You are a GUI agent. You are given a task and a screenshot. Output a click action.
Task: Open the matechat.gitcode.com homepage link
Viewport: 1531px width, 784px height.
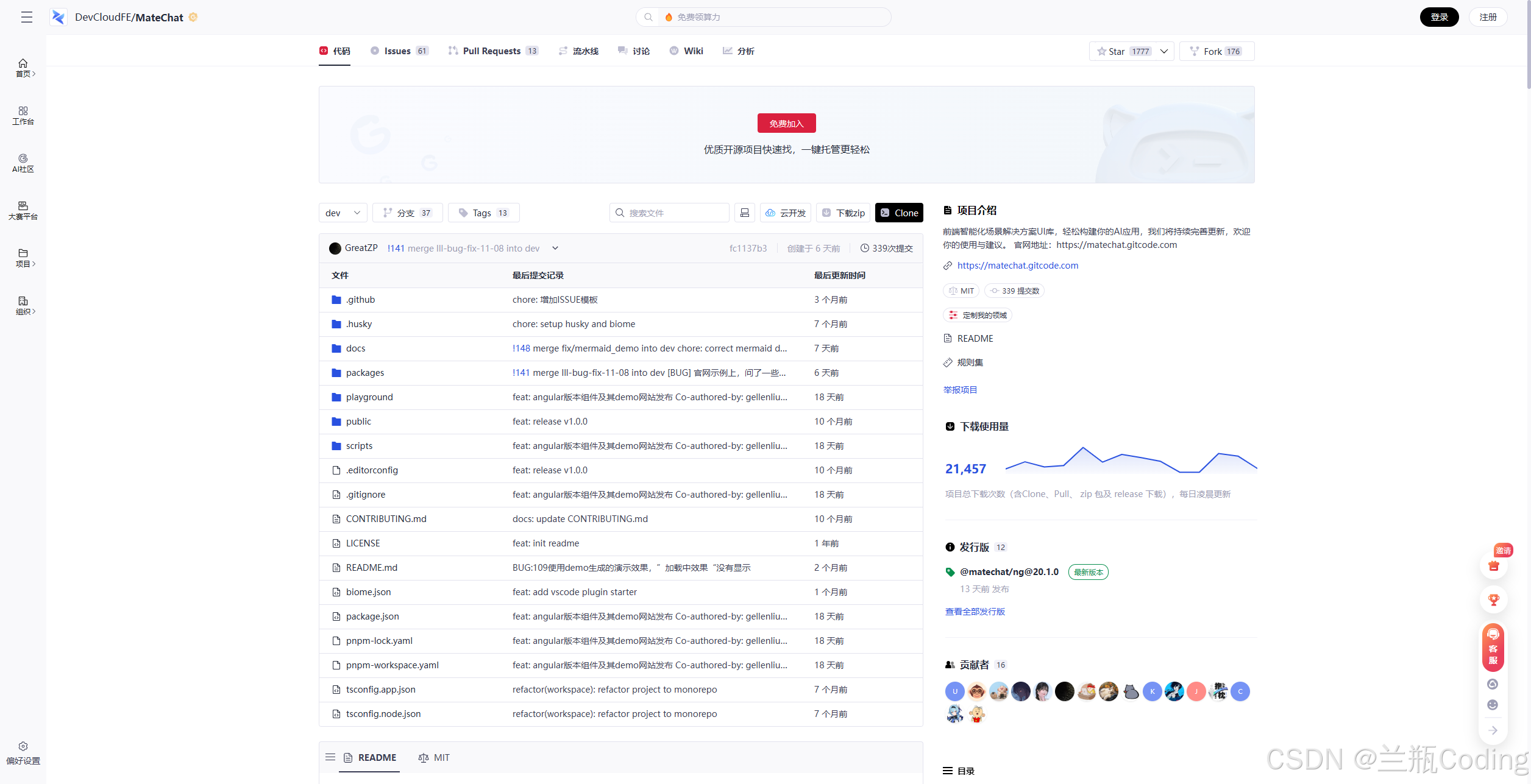(x=1017, y=266)
